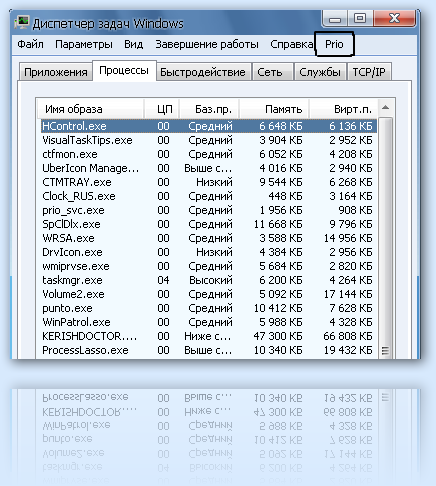Viewport: 436px width, 486px height.
Task: Select the HControl.exe process row
Action: [209, 126]
